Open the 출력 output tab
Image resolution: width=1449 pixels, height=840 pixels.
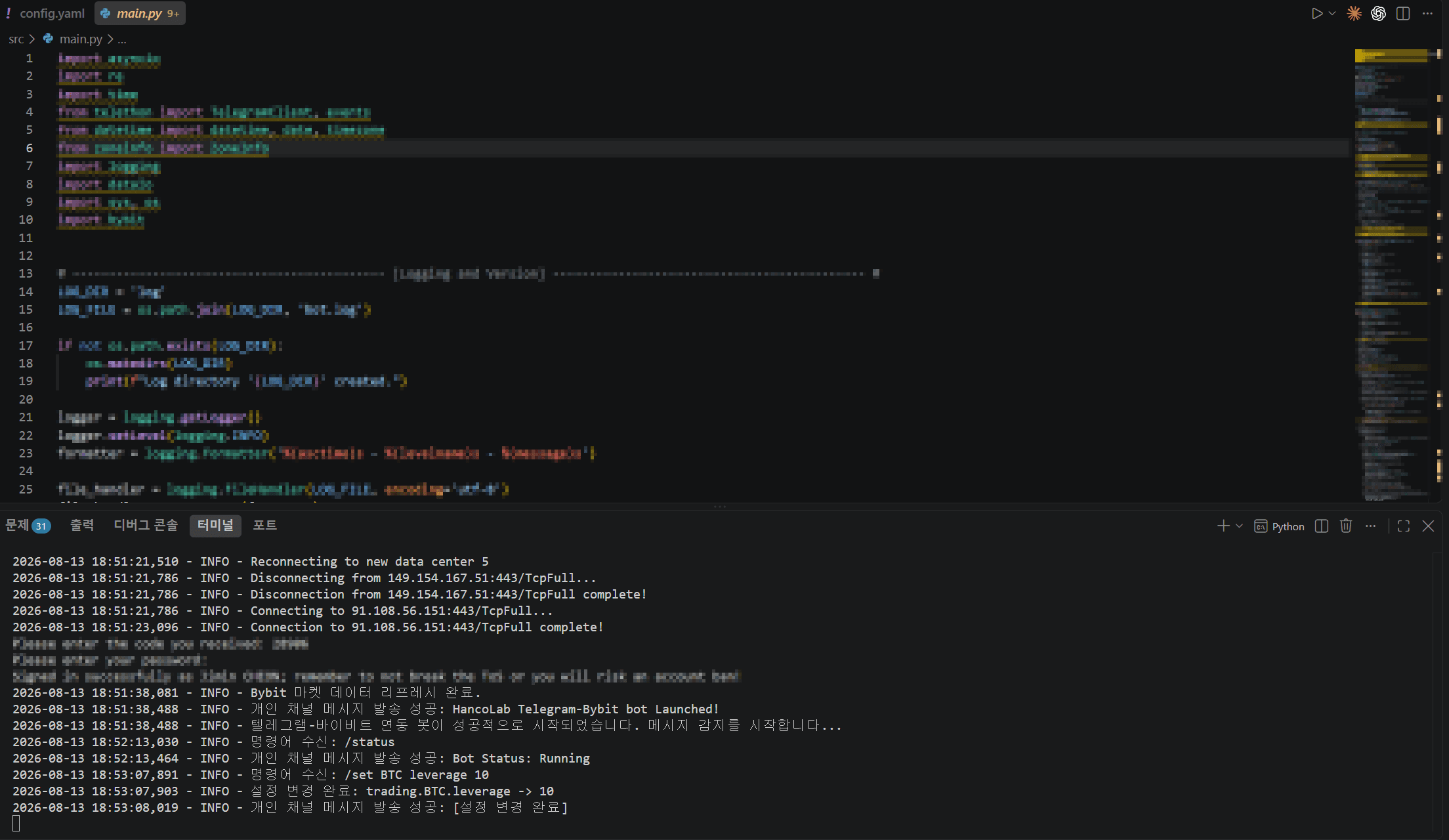[x=82, y=526]
